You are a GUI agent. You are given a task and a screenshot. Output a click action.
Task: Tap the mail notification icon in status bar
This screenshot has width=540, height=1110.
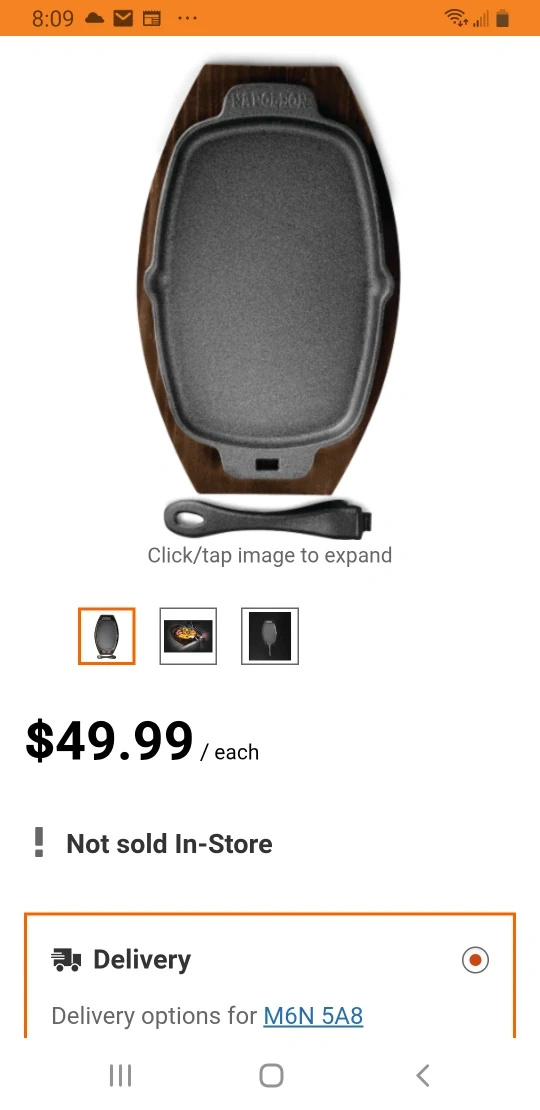coord(123,18)
